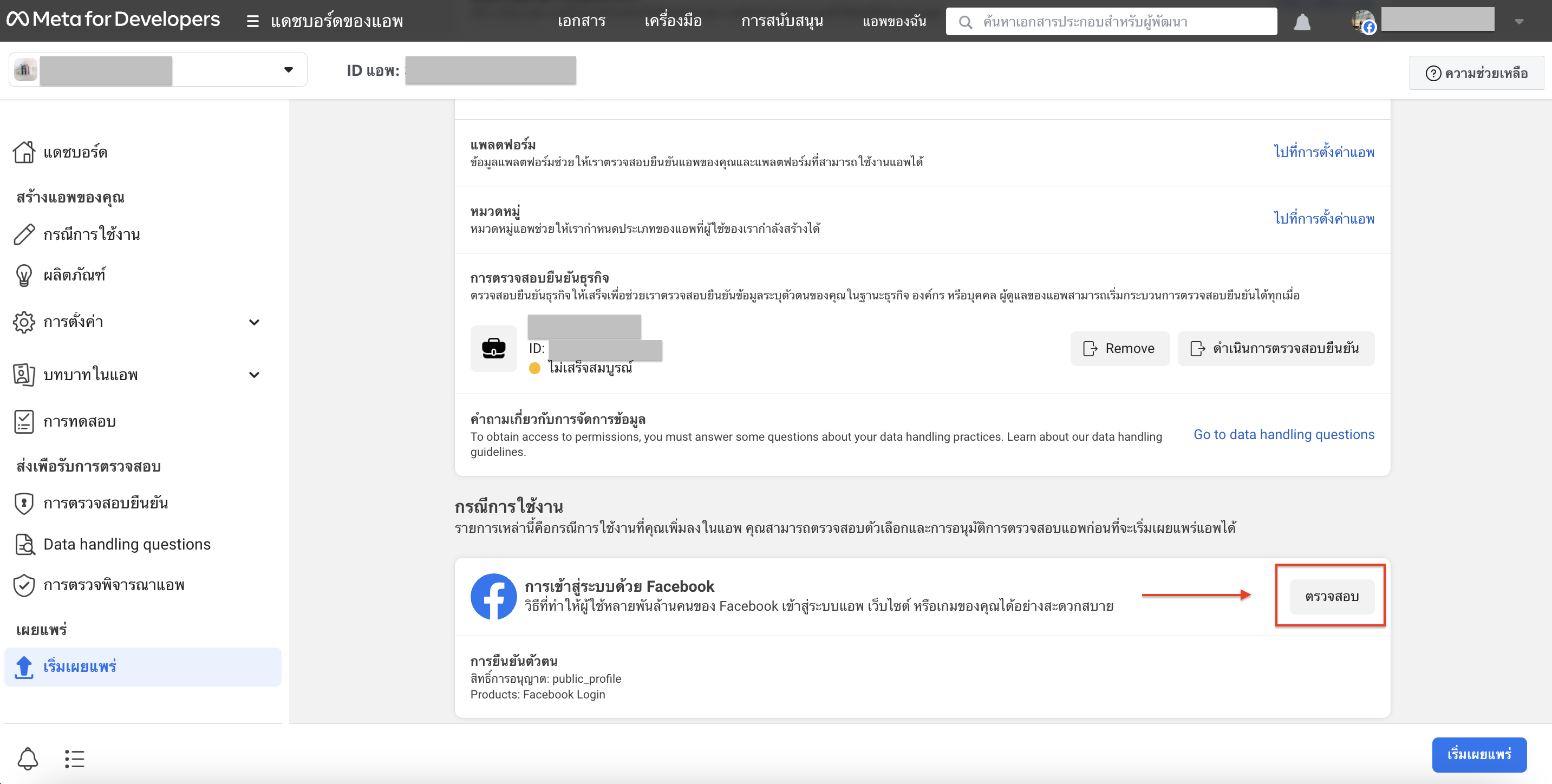Image resolution: width=1552 pixels, height=784 pixels.
Task: Click the ดำเนินการตรวจสอบยืนยัน button
Action: pyautogui.click(x=1276, y=348)
